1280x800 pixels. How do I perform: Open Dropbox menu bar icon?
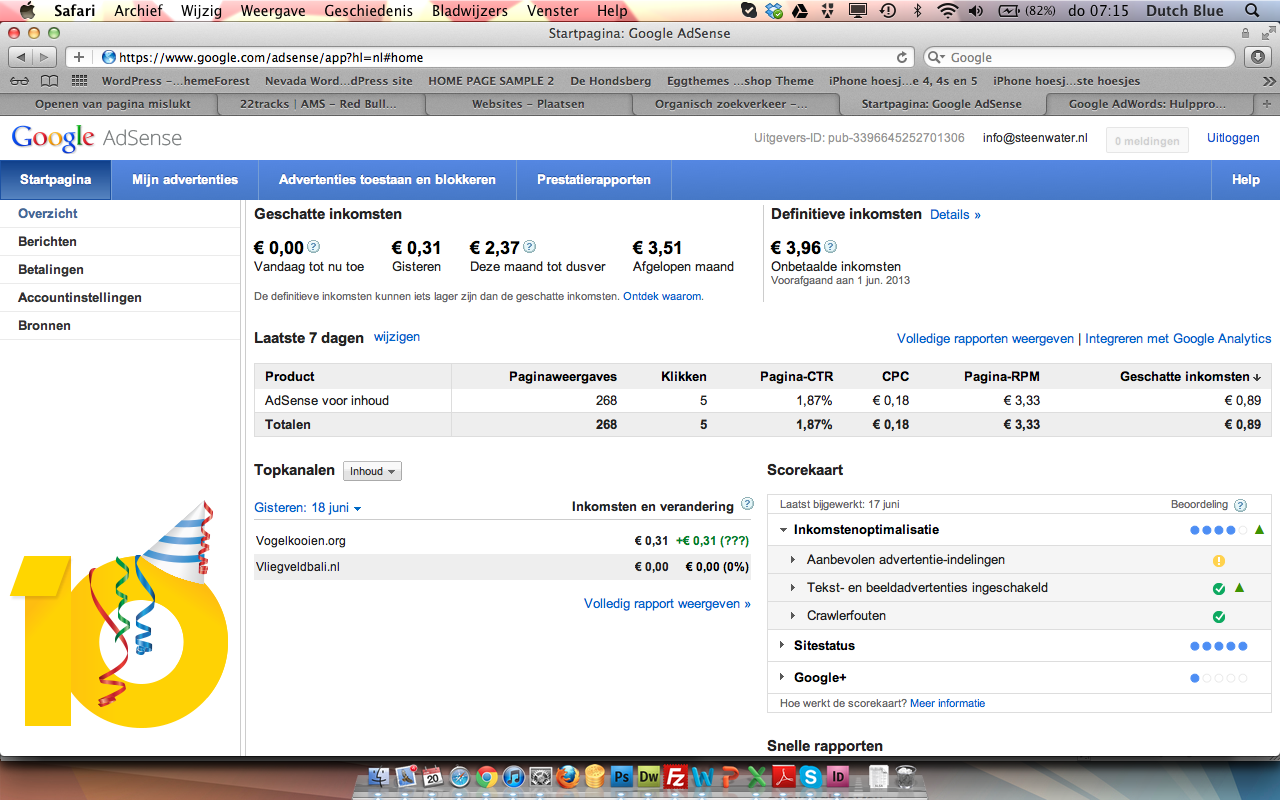coord(774,11)
